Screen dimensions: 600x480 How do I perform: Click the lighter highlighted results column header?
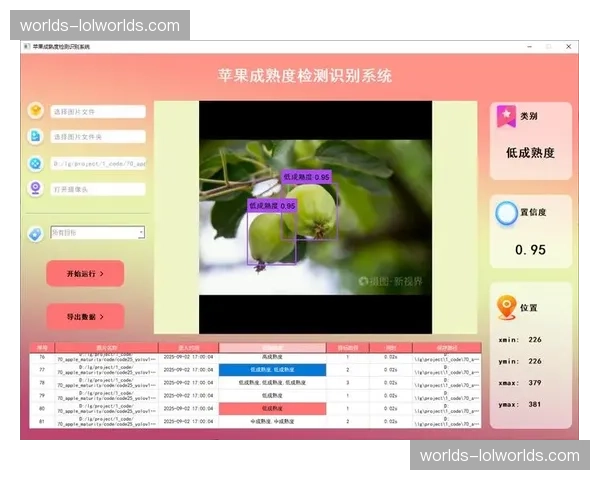(x=272, y=348)
